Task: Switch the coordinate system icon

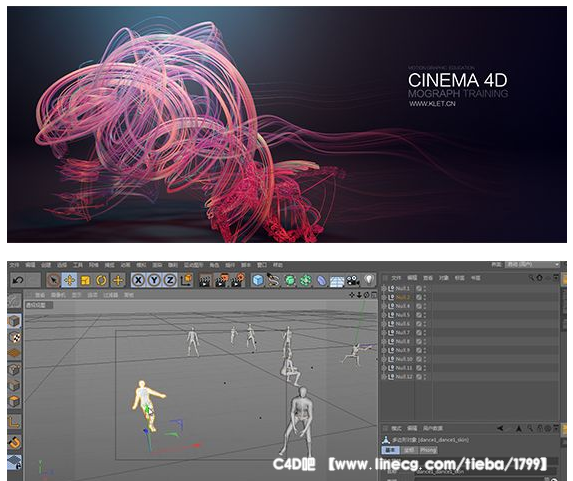Action: [x=186, y=280]
